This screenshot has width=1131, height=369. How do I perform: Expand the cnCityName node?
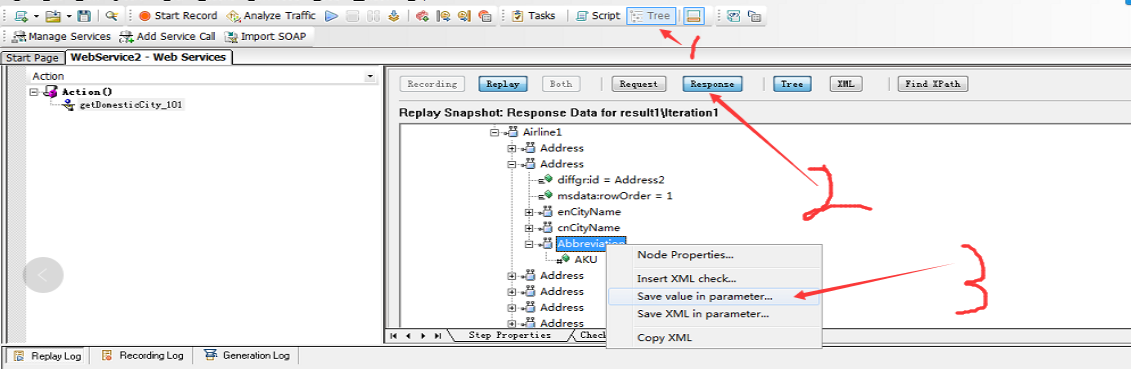529,228
